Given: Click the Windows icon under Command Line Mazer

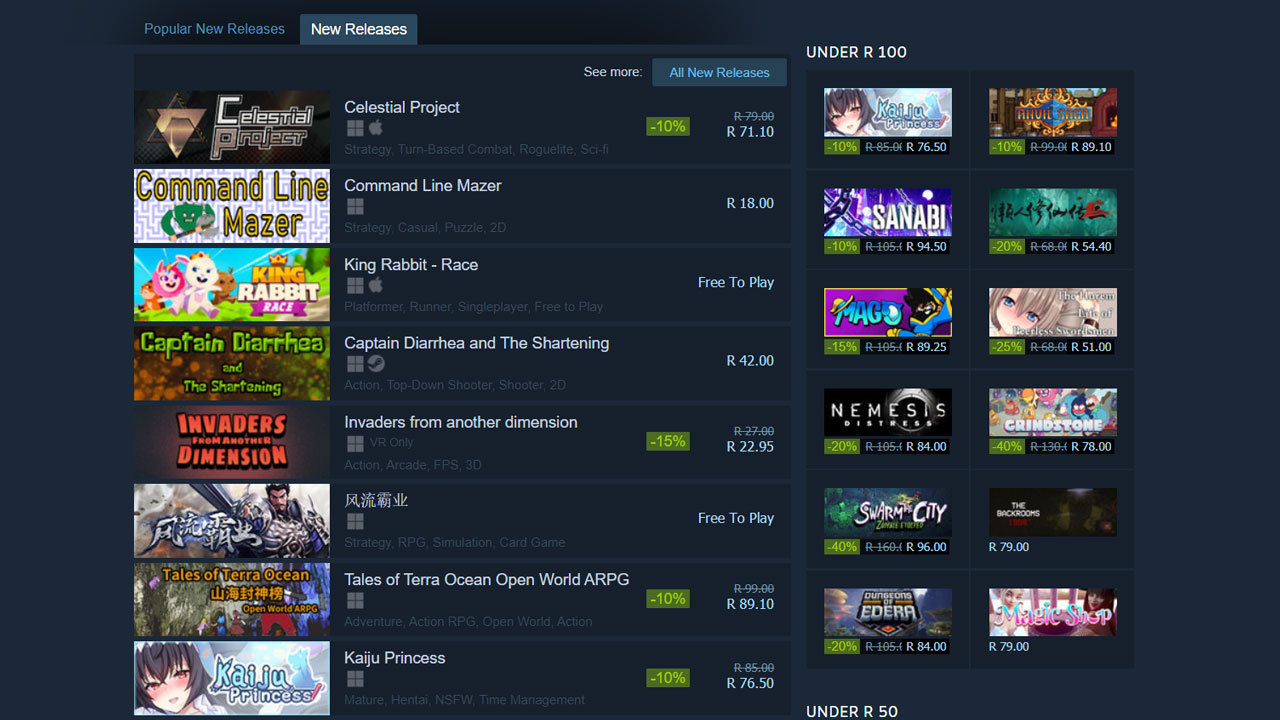Looking at the screenshot, I should click(355, 207).
